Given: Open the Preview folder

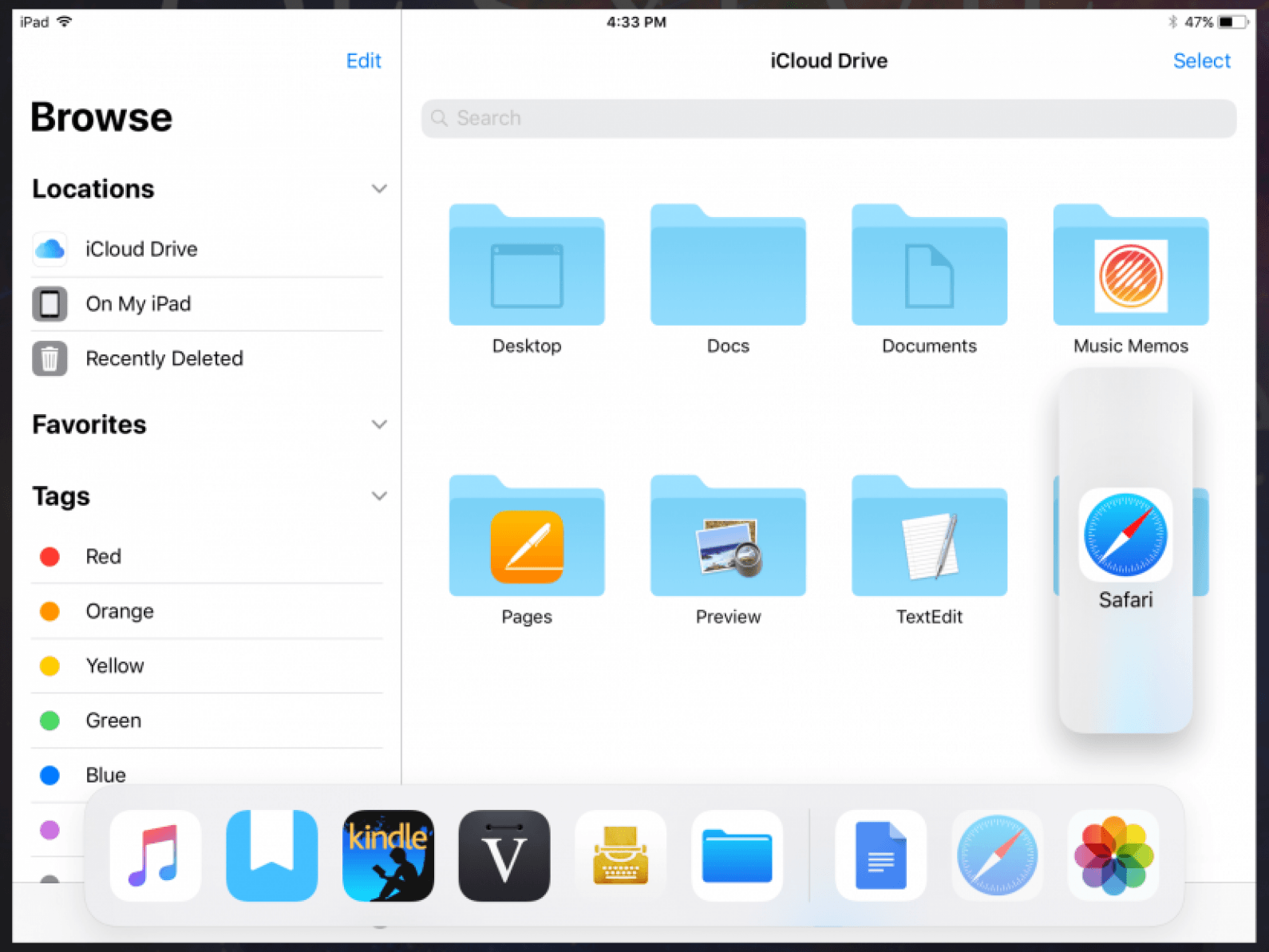Looking at the screenshot, I should pyautogui.click(x=728, y=535).
